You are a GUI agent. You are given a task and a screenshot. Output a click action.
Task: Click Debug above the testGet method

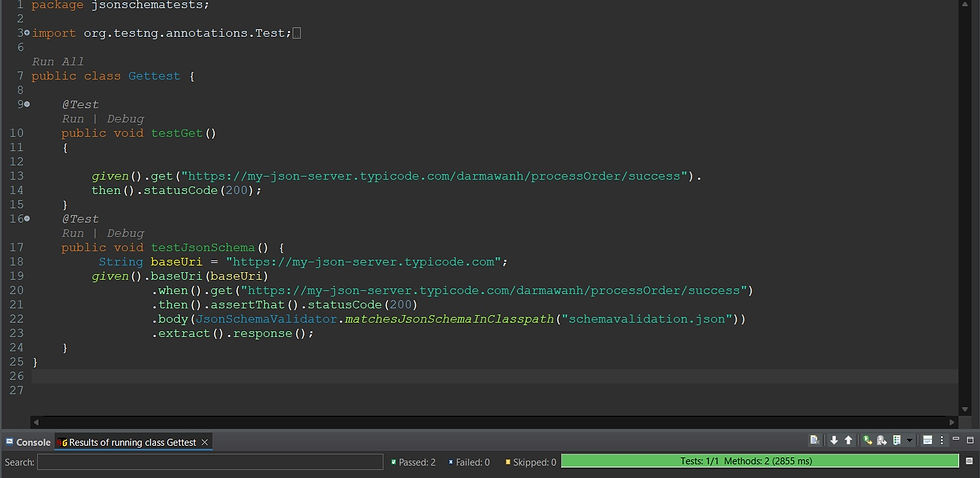[125, 119]
